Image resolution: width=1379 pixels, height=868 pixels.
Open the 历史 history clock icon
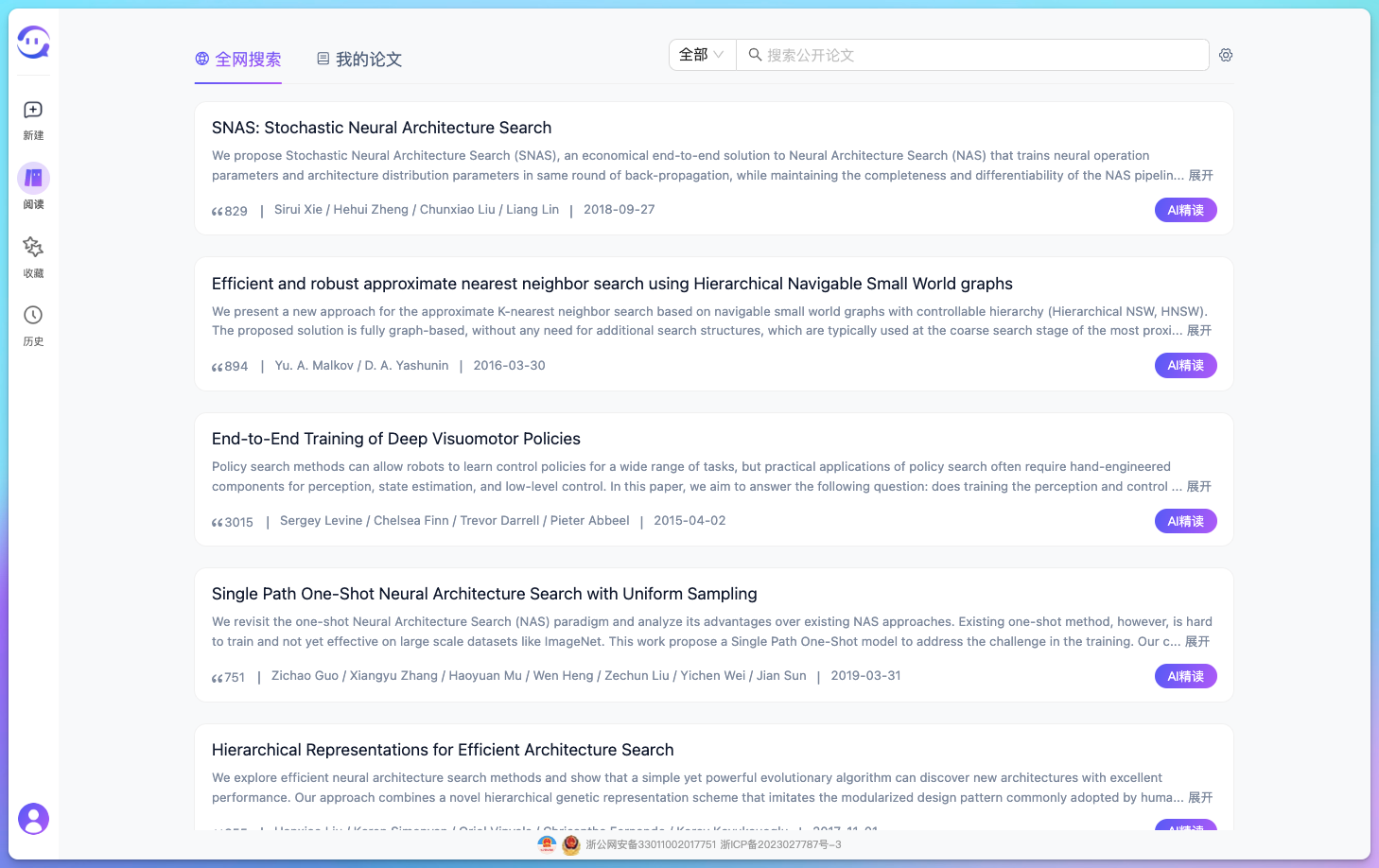click(x=33, y=316)
